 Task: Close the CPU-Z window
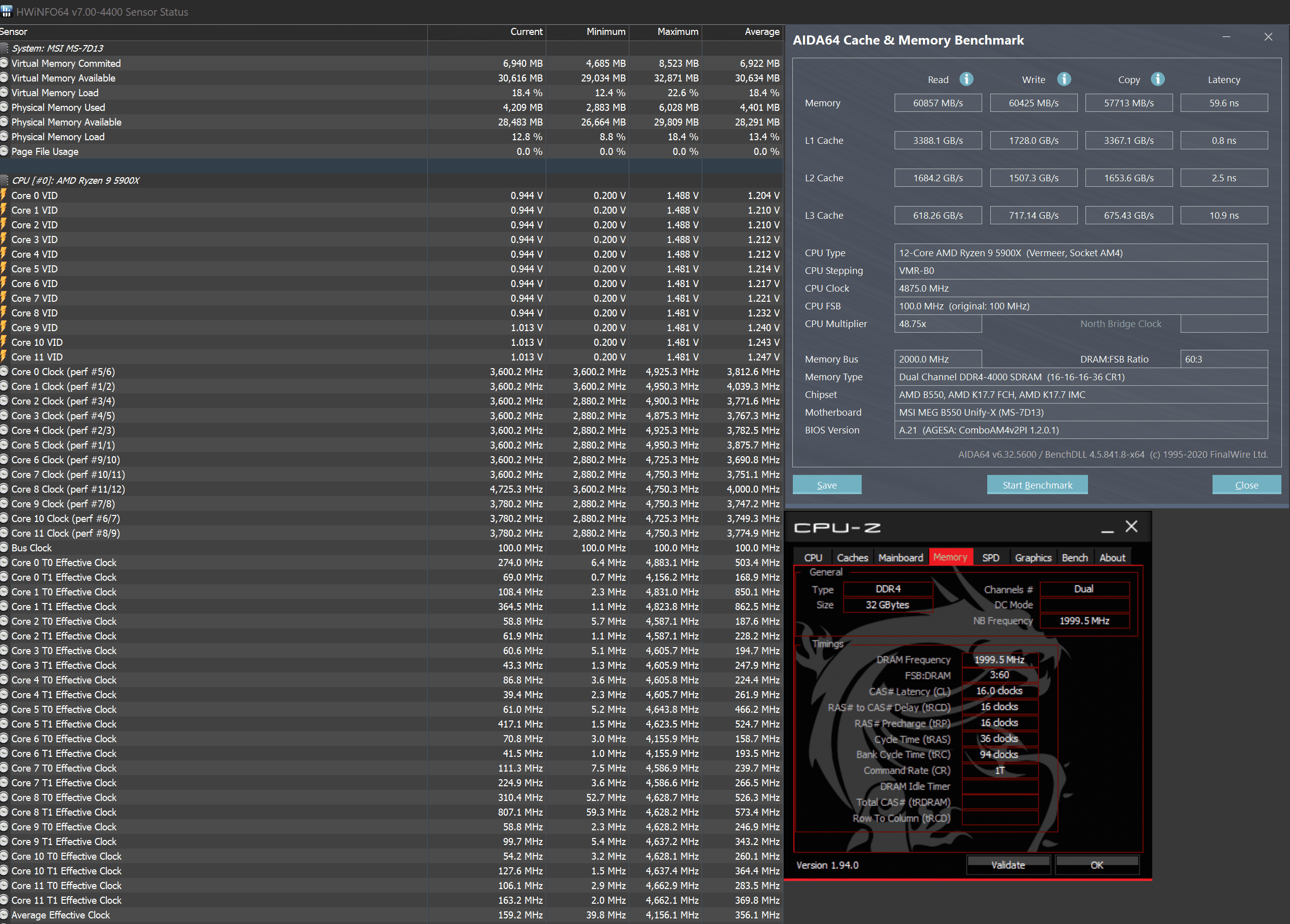pos(1132,526)
